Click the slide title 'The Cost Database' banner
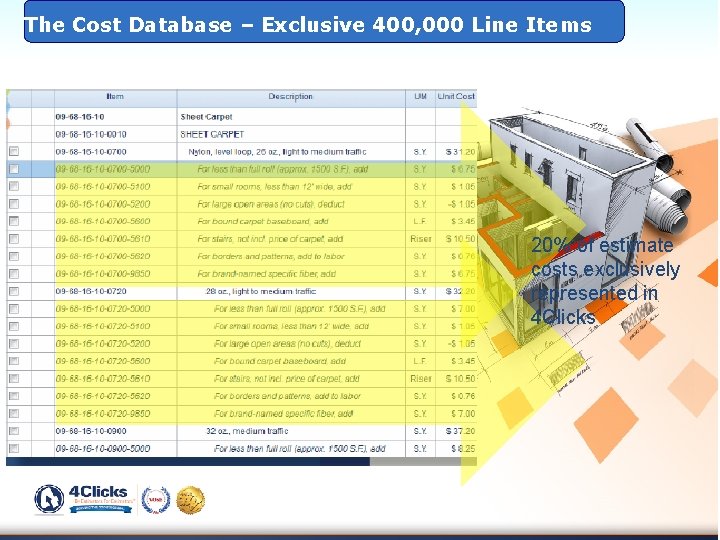The height and width of the screenshot is (540, 720). 324,22
